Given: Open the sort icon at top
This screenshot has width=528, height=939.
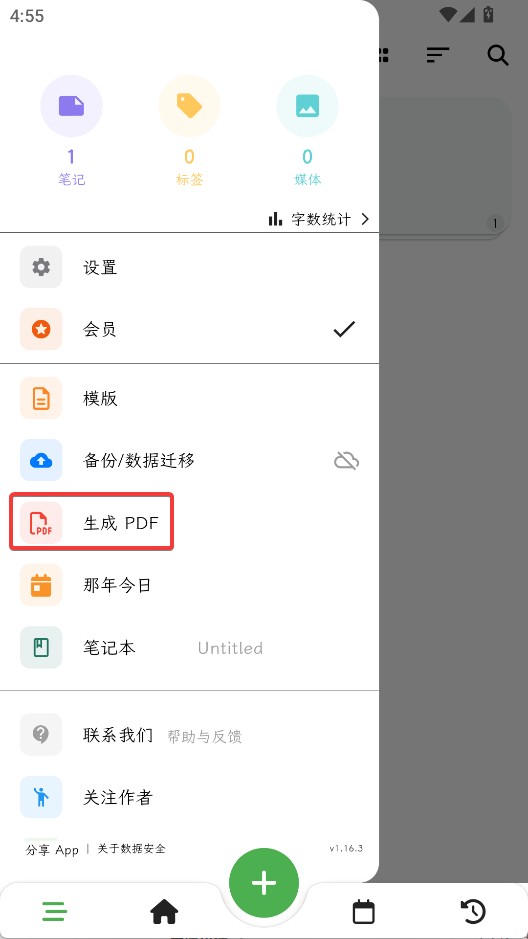Looking at the screenshot, I should click(438, 55).
